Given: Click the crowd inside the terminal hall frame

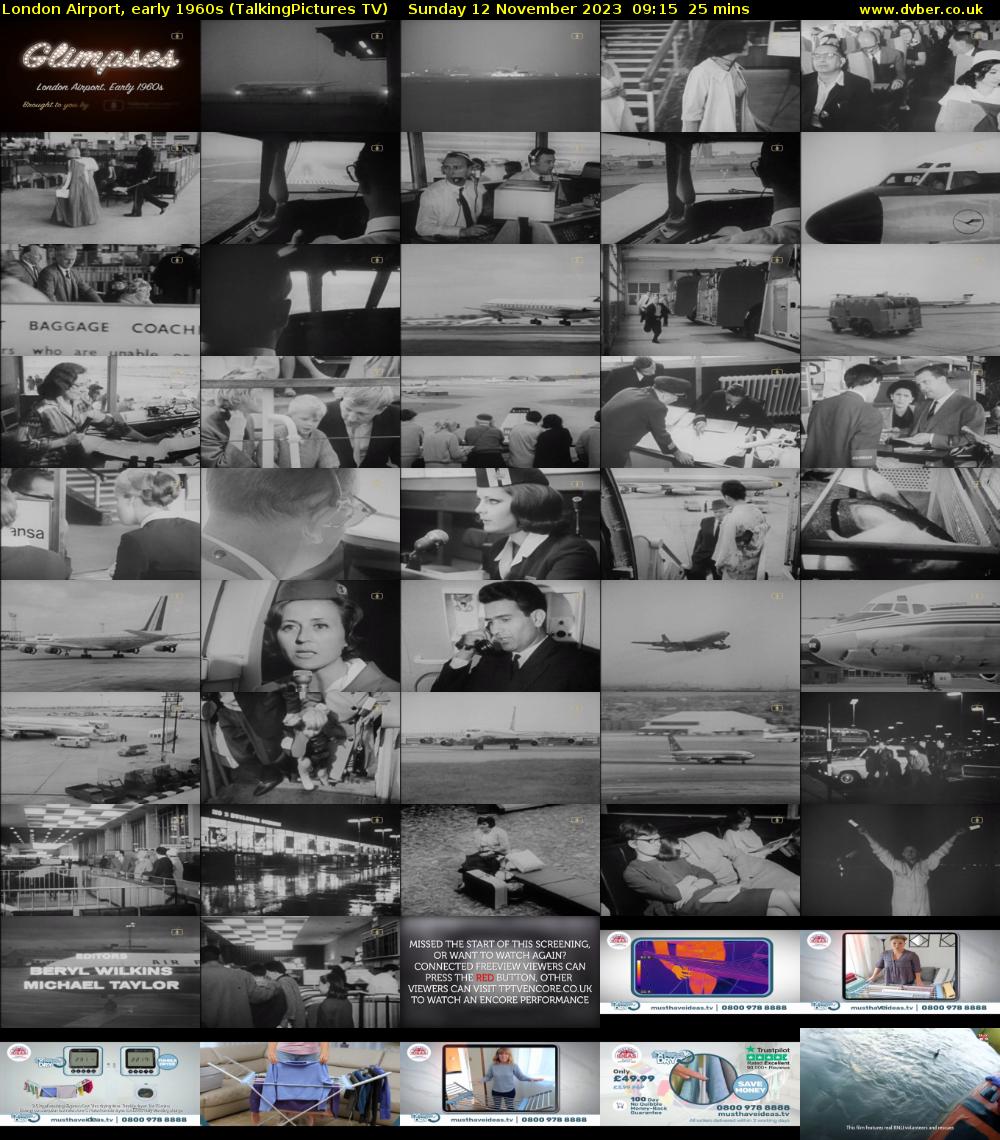Looking at the screenshot, I should point(300,971).
